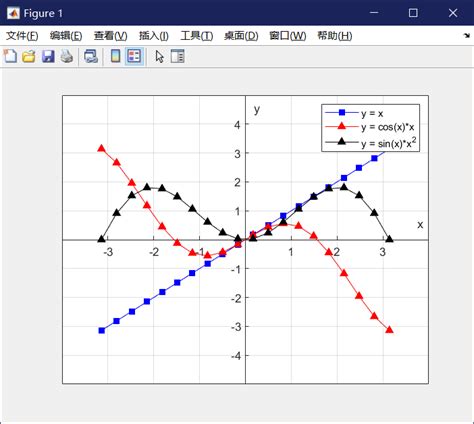This screenshot has height=424, width=474.
Task: Click the y-axis tick label 3
Action: (x=237, y=154)
